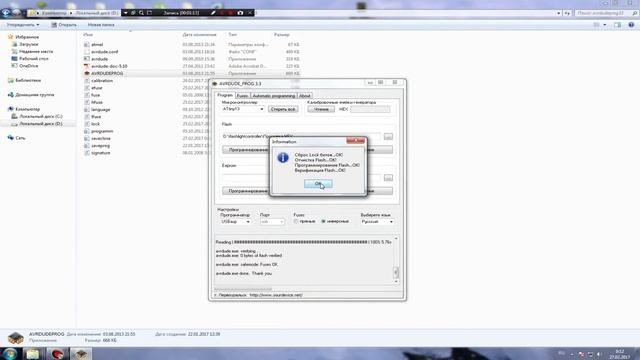The width and height of the screenshot is (640, 360).
Task: Open the About tab in AVRDUDE_PROG
Action: 304,96
